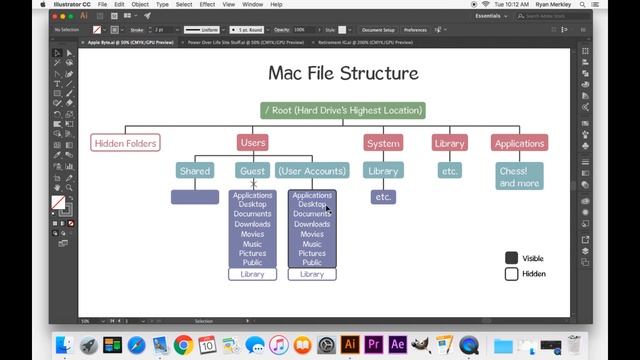
Task: Open the File menu
Action: (x=102, y=4)
